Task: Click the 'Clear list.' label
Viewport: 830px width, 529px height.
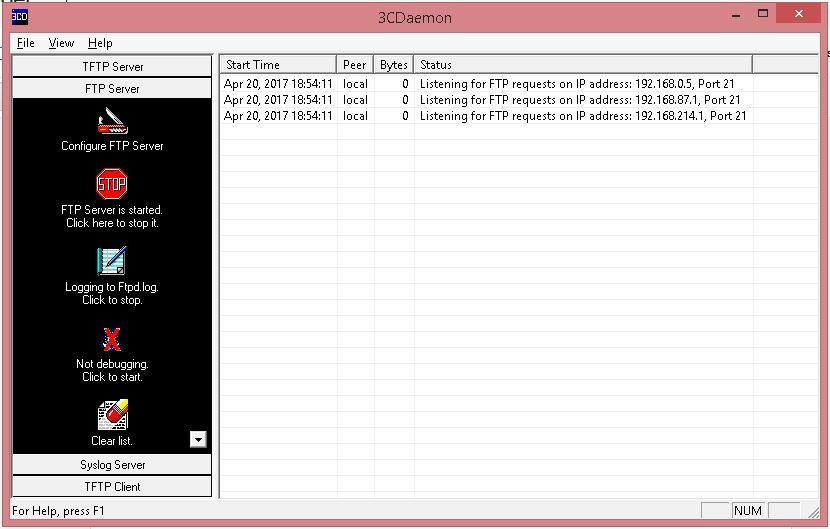Action: coord(112,441)
